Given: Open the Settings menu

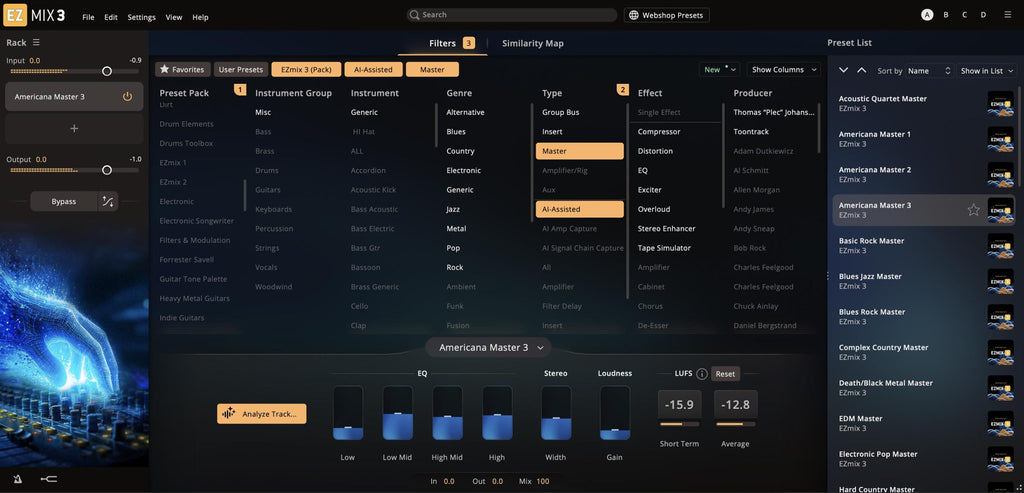Looking at the screenshot, I should click(141, 17).
